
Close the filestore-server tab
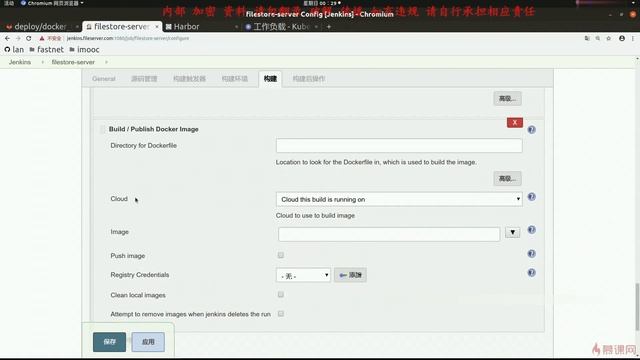coord(157,27)
